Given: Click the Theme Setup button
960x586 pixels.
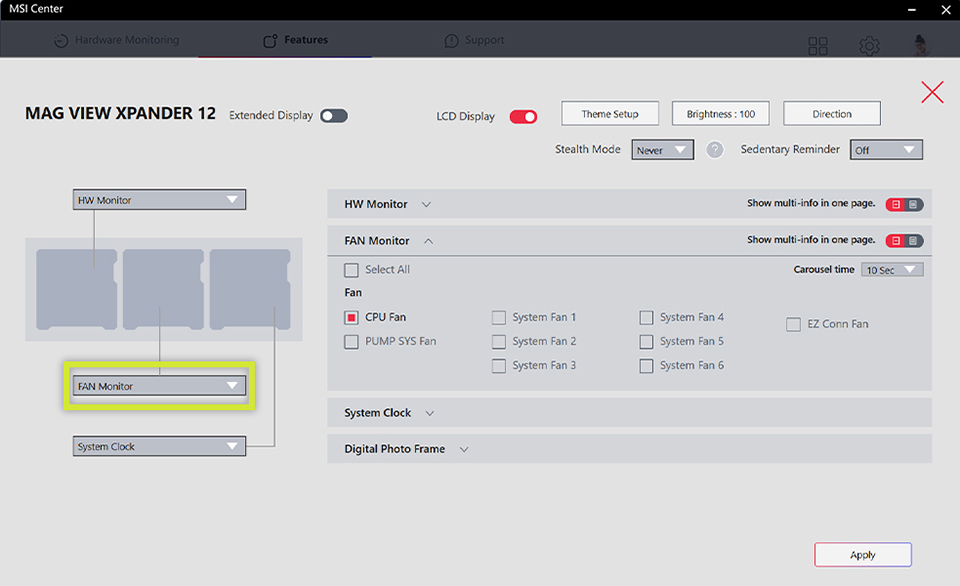Looking at the screenshot, I should point(610,114).
